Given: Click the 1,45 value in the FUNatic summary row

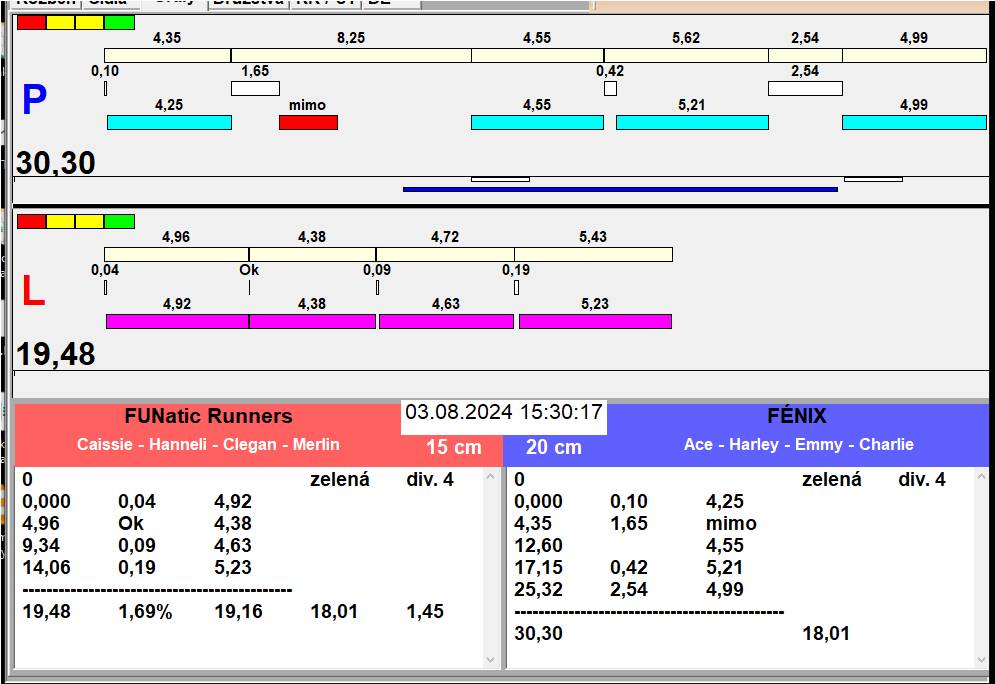Looking at the screenshot, I should point(425,612).
